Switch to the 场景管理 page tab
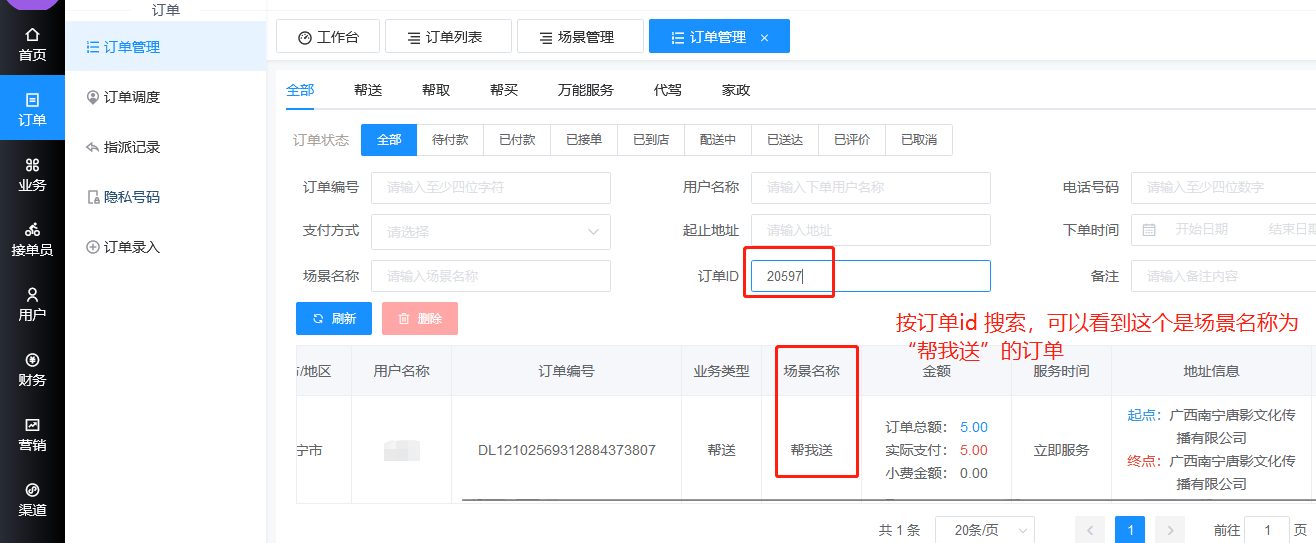Image resolution: width=1316 pixels, height=543 pixels. pos(580,36)
